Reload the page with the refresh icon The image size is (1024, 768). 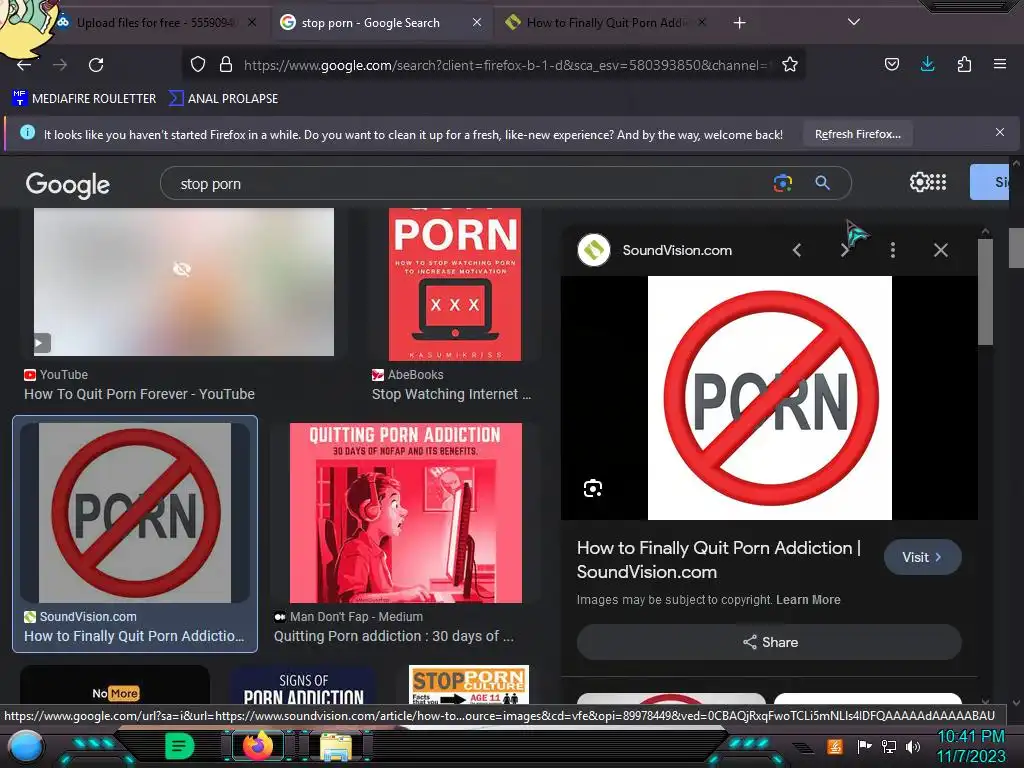coord(96,65)
